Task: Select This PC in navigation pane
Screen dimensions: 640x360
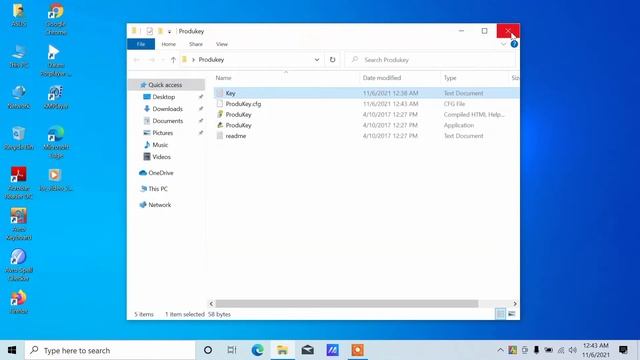Action: [x=158, y=189]
